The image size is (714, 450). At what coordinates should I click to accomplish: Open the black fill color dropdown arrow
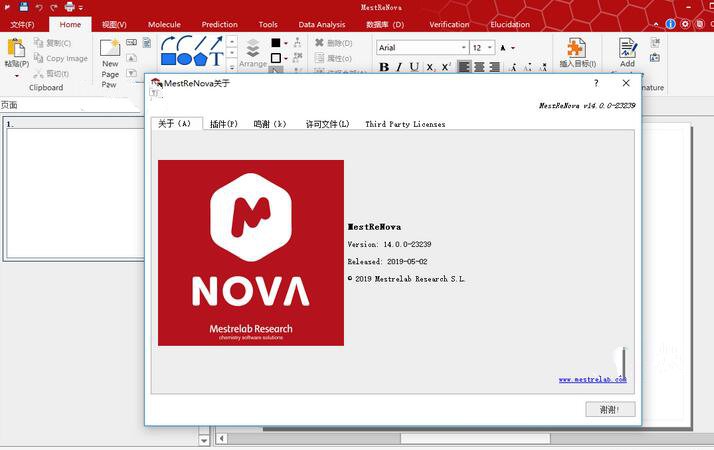pos(286,43)
